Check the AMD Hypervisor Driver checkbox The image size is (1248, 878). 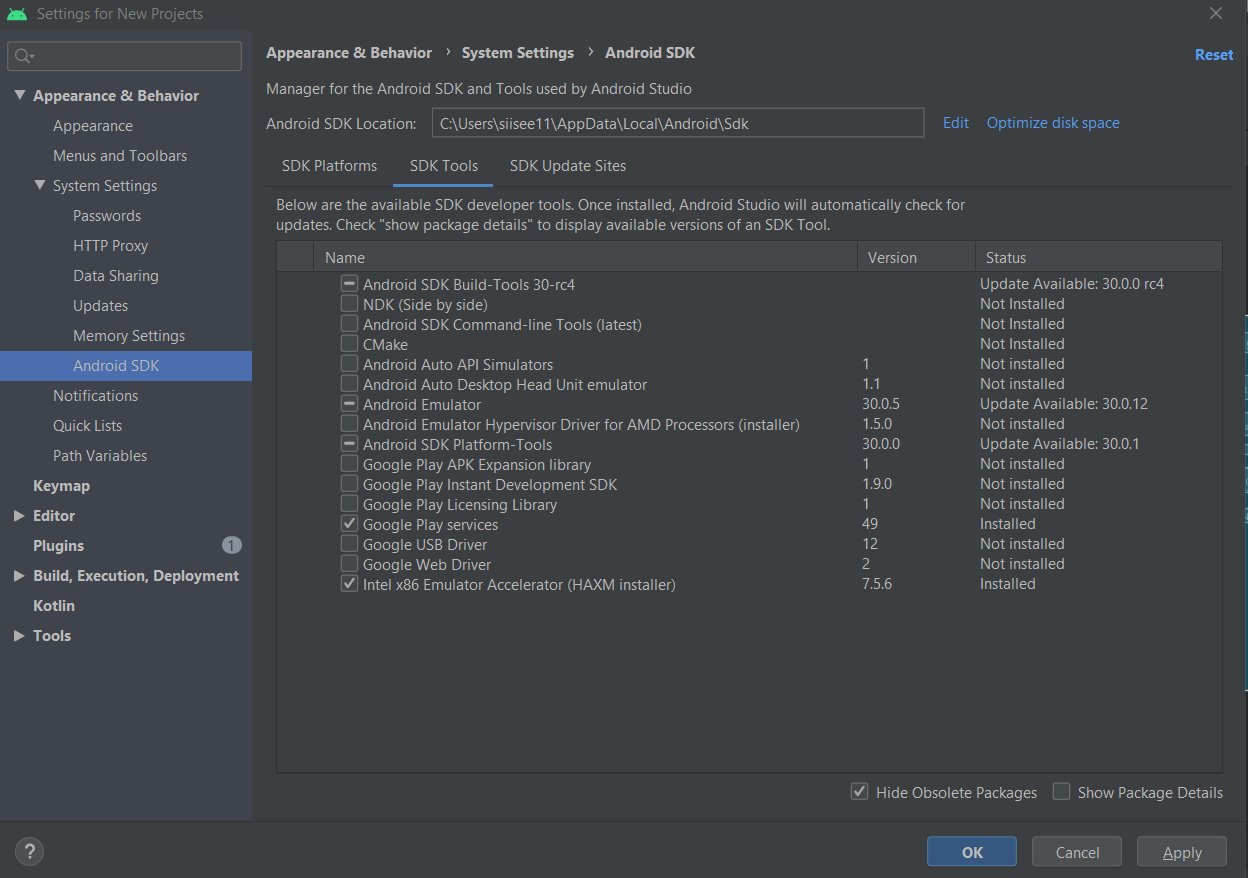pos(349,424)
